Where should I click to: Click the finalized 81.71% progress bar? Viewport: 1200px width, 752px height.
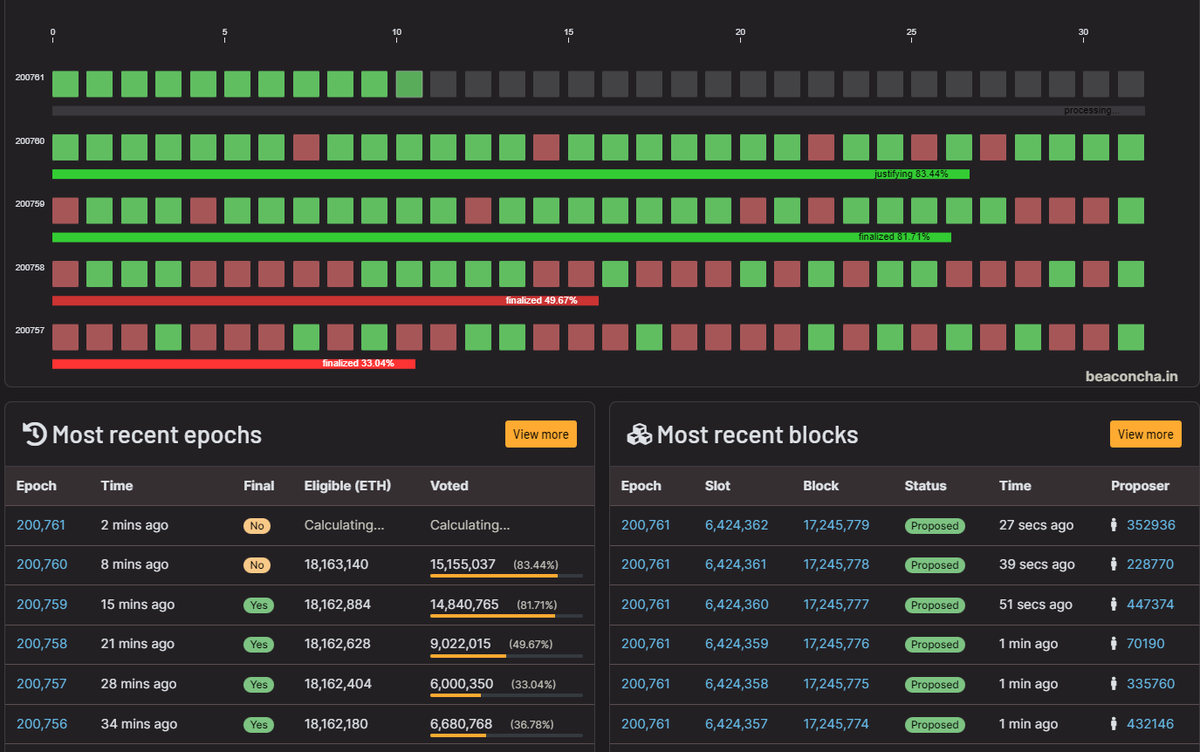pos(502,237)
